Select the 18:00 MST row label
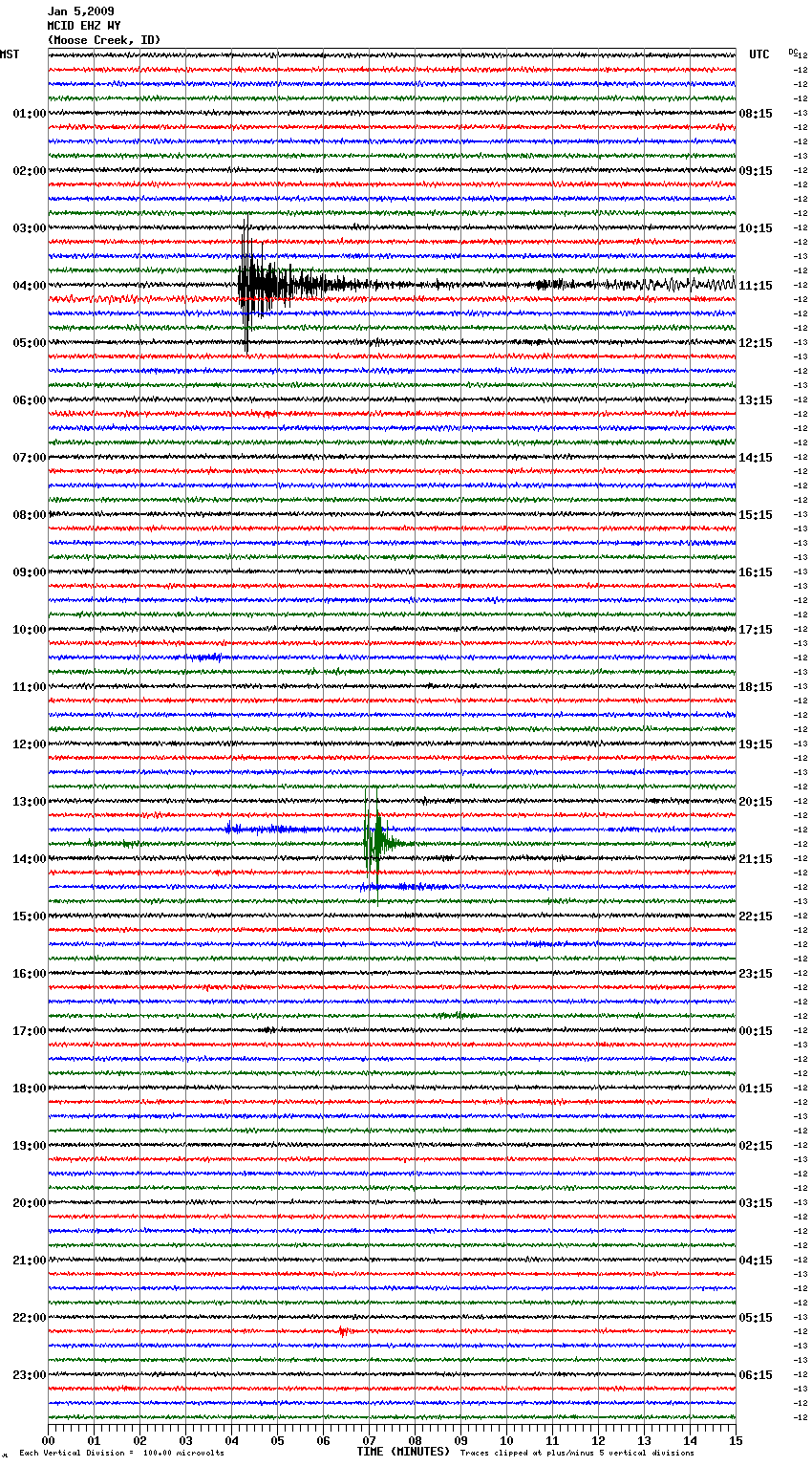This screenshot has height=1466, width=812. click(x=30, y=1089)
